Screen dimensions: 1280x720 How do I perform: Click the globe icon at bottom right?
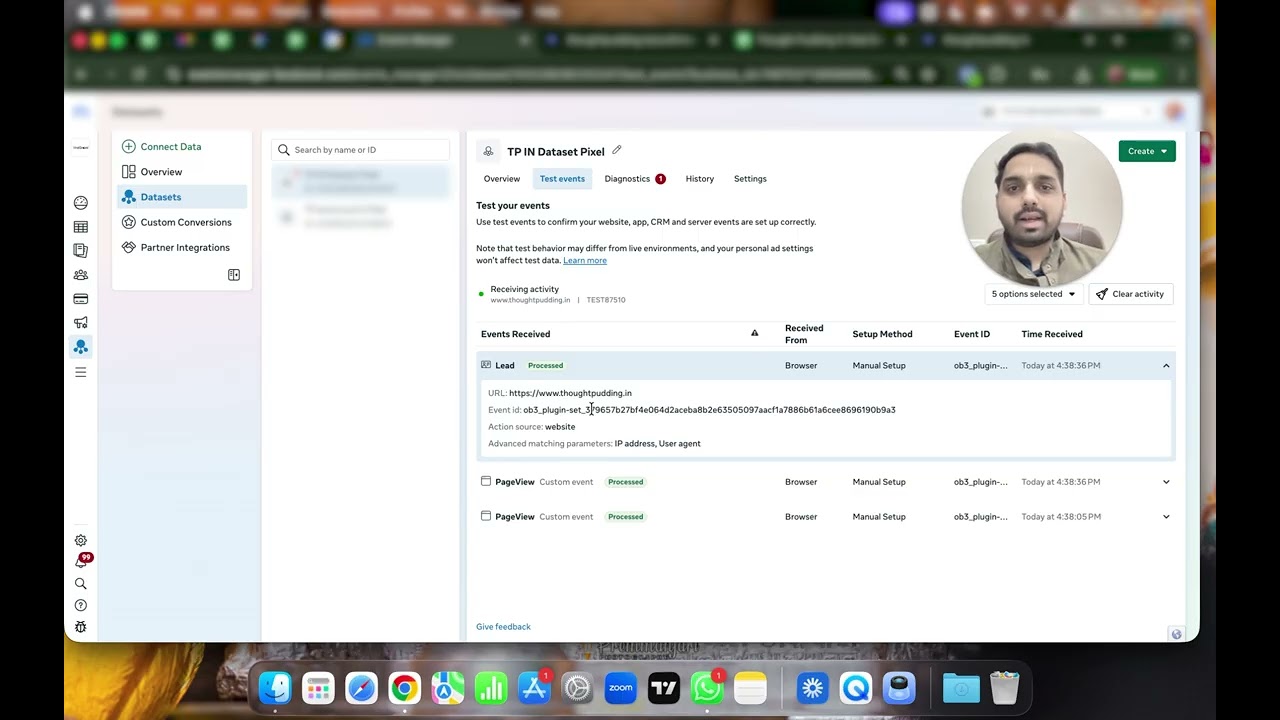[1177, 634]
